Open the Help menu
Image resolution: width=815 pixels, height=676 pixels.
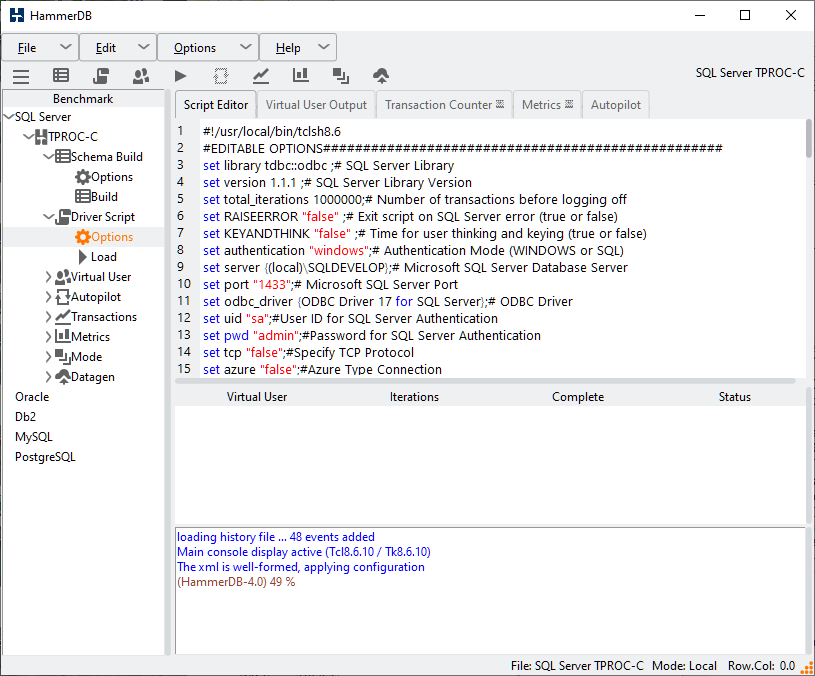[x=298, y=47]
